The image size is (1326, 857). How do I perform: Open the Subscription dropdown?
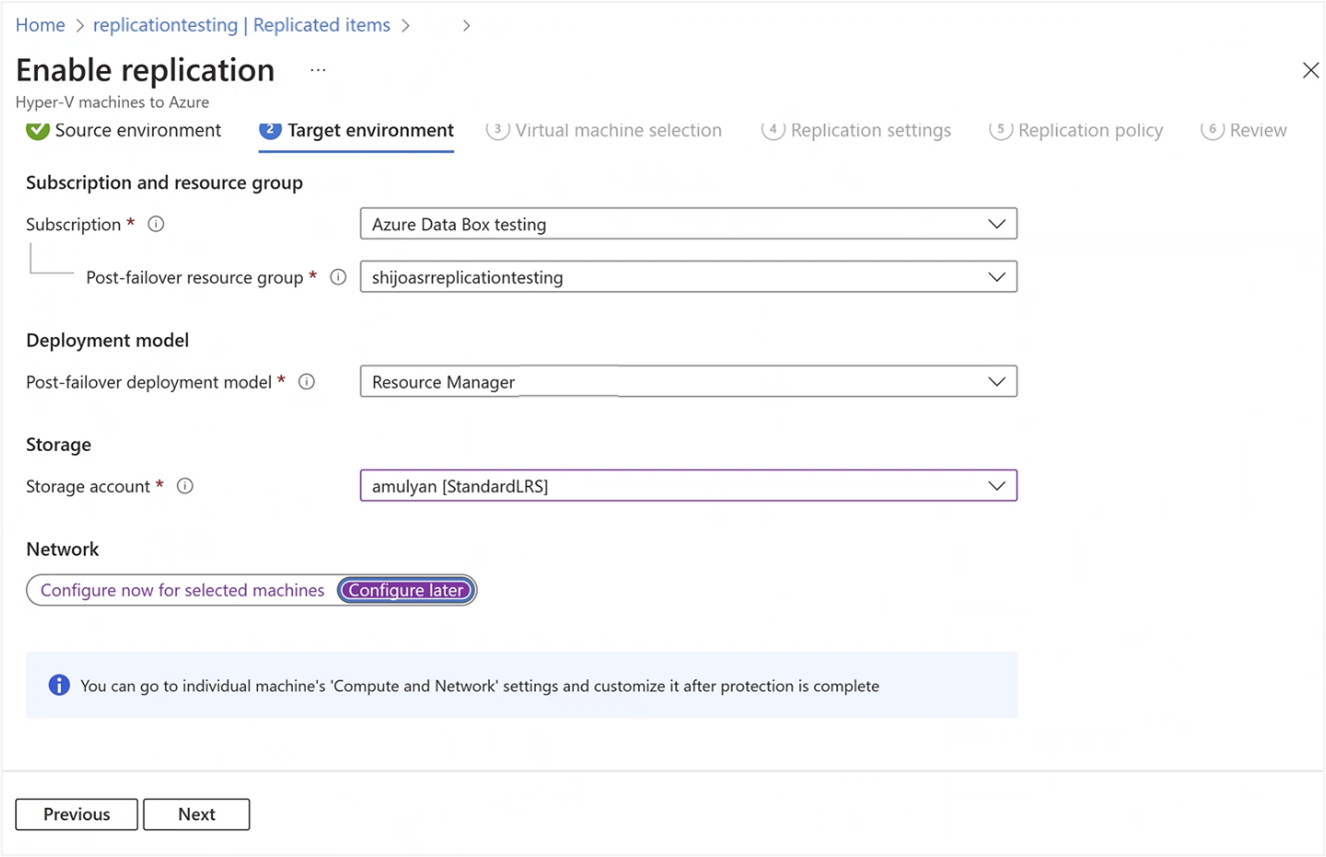pos(688,224)
